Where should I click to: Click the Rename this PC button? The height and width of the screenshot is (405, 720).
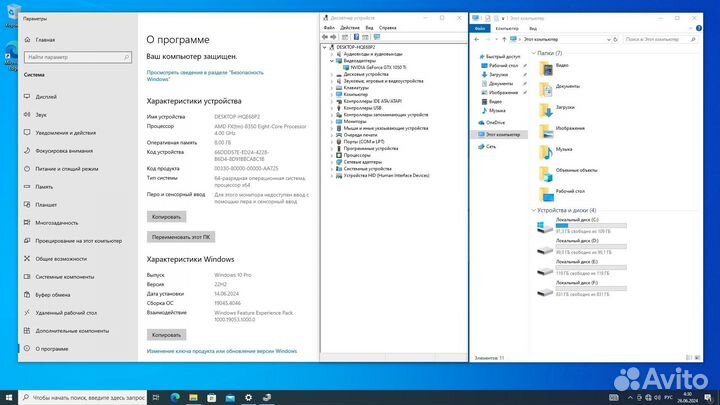point(181,237)
